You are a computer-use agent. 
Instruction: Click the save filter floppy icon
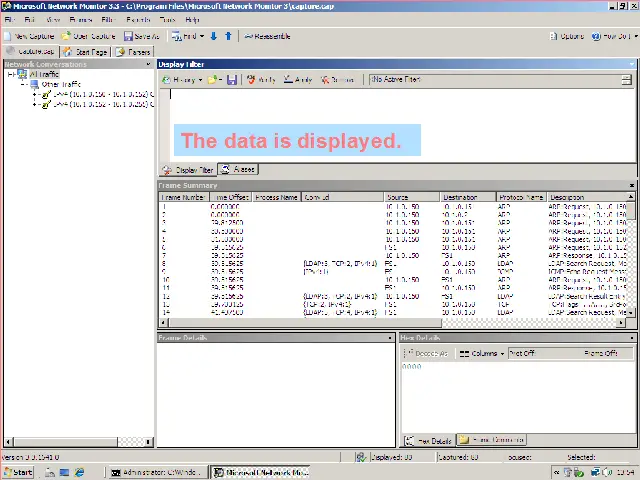pos(232,80)
